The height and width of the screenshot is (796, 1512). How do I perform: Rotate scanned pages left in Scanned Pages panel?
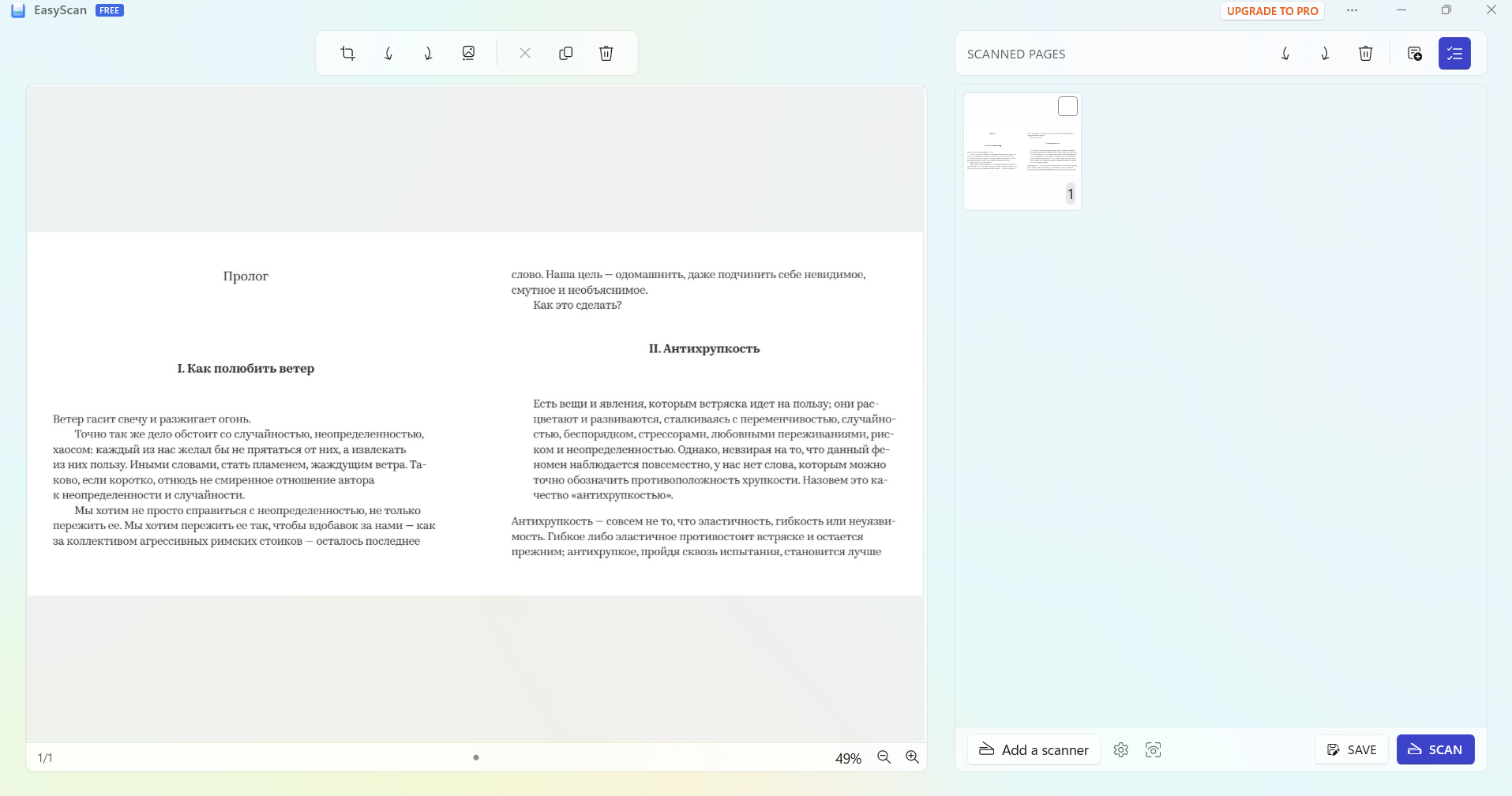[1285, 54]
